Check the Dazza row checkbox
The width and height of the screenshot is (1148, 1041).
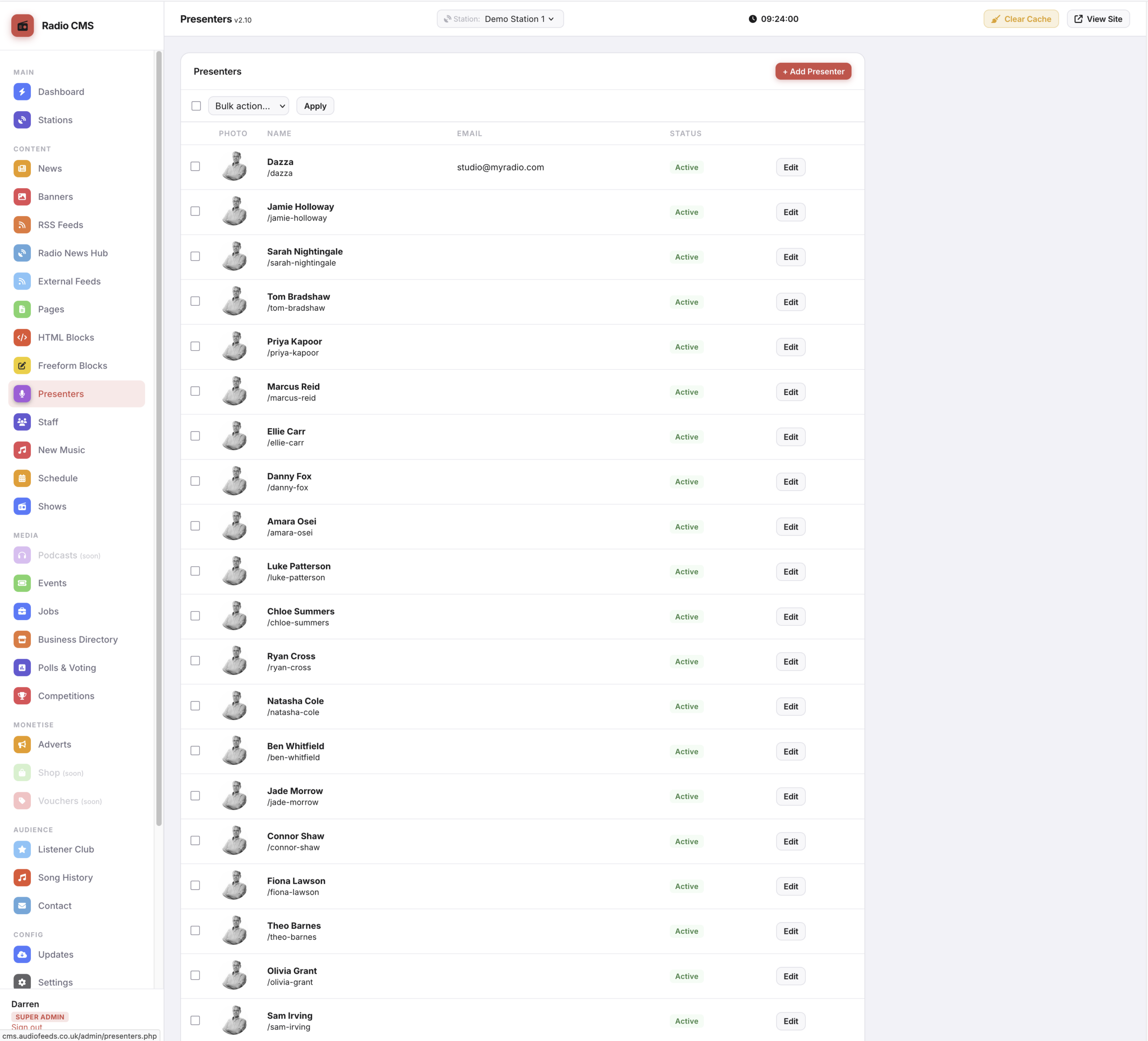(x=196, y=167)
